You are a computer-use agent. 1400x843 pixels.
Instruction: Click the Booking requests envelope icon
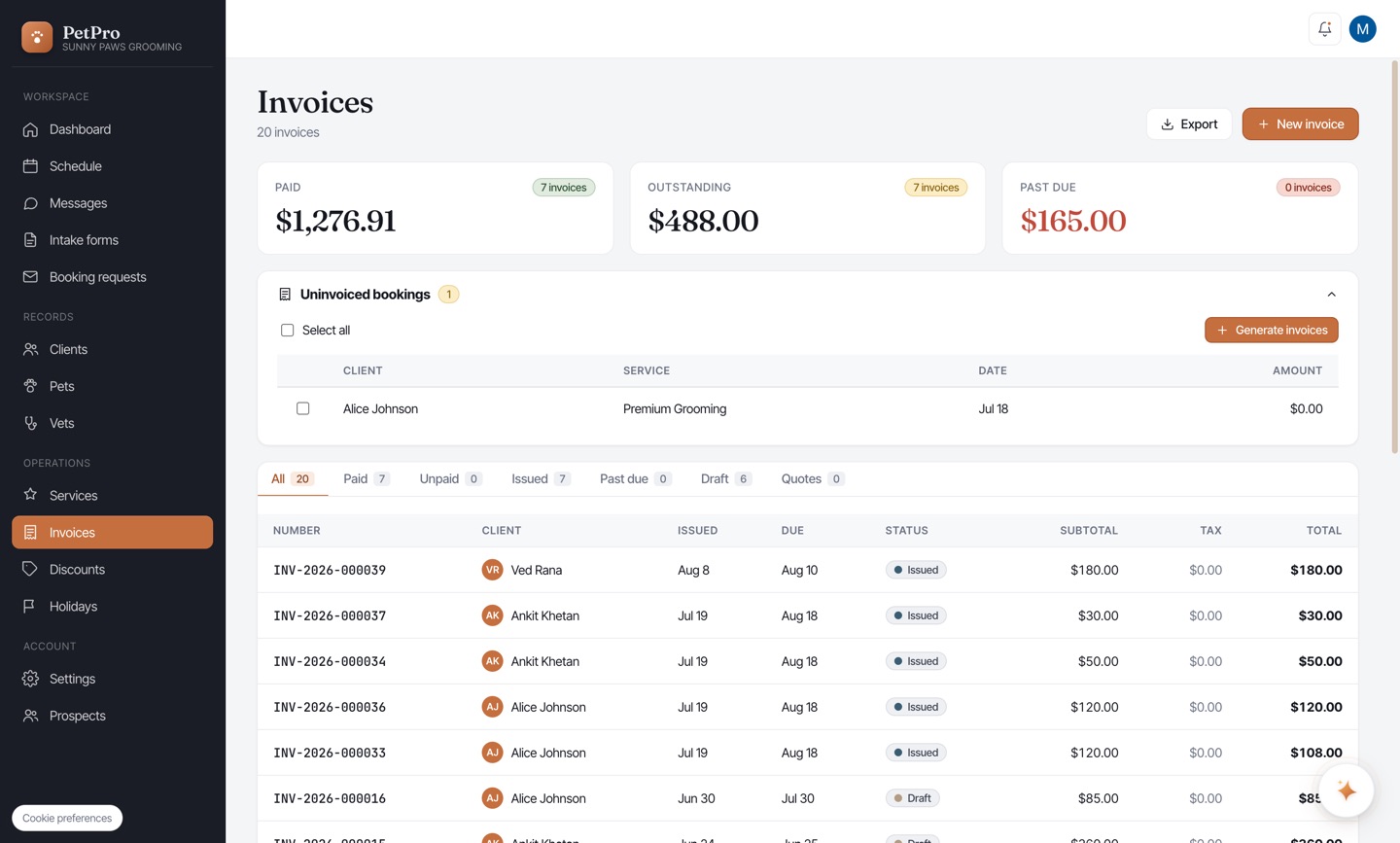31,277
